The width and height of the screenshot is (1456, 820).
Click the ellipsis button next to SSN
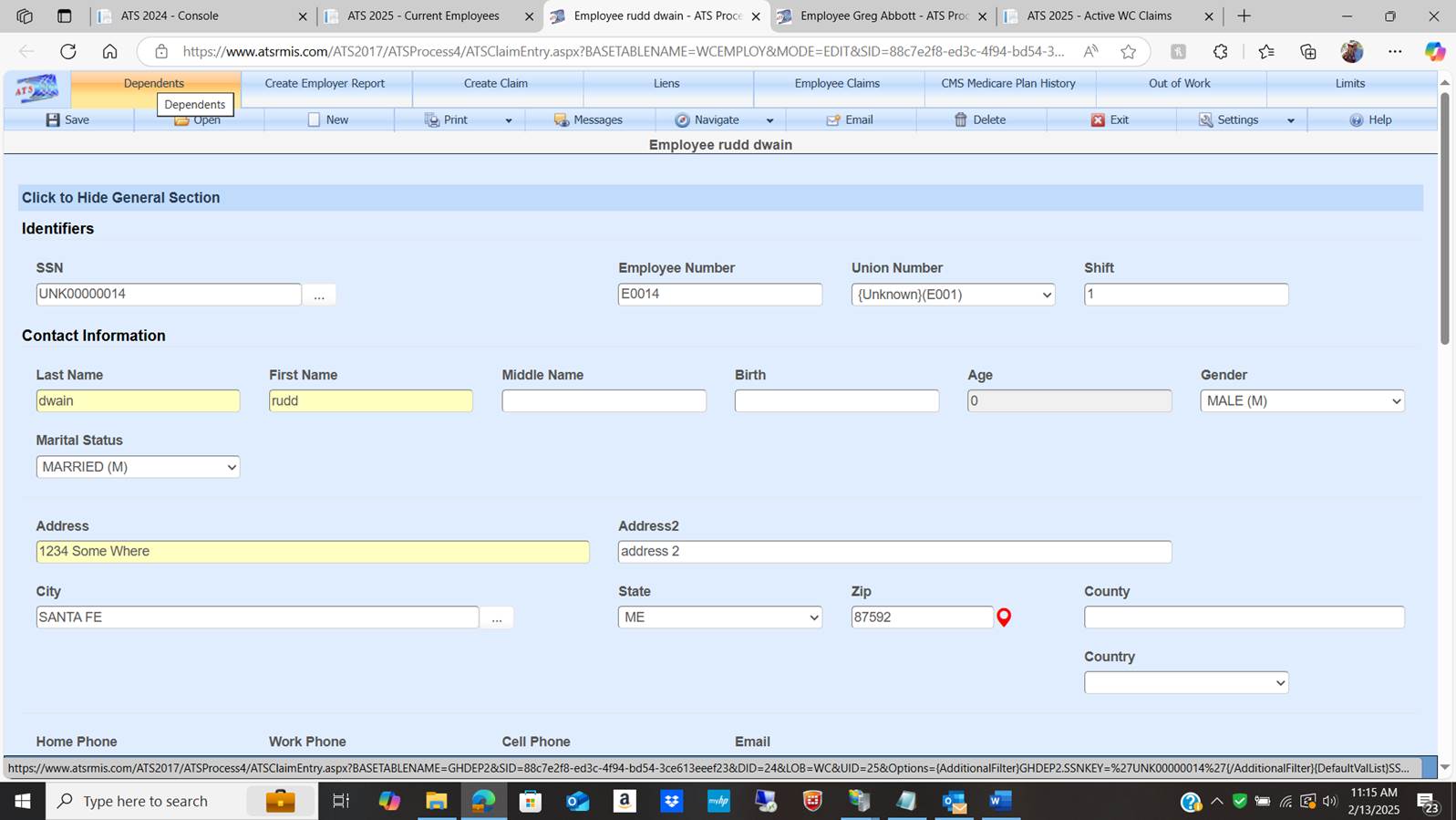click(x=319, y=296)
